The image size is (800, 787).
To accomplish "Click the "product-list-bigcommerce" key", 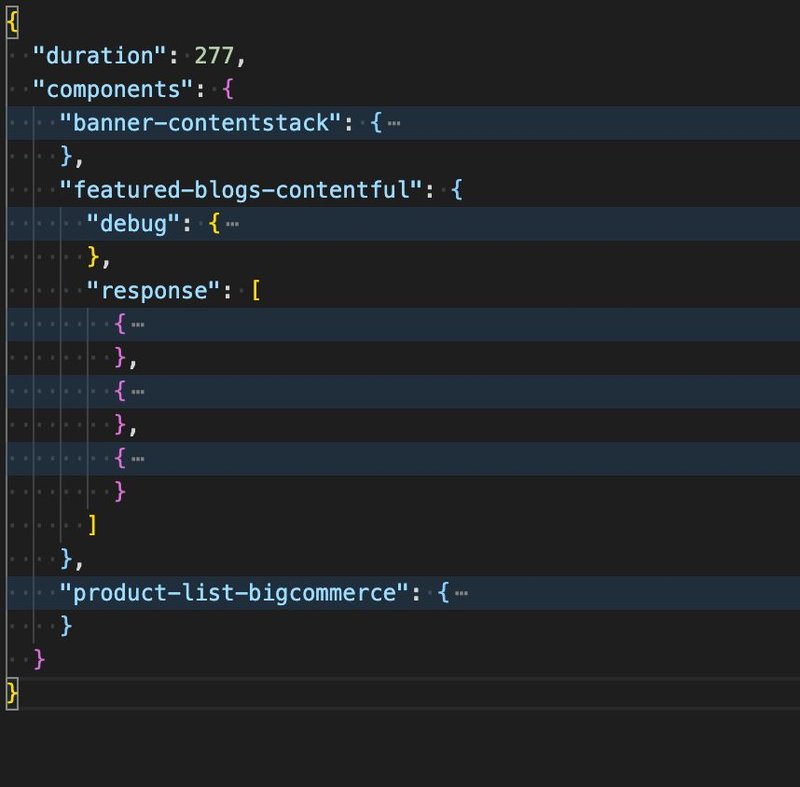I will click(x=234, y=593).
